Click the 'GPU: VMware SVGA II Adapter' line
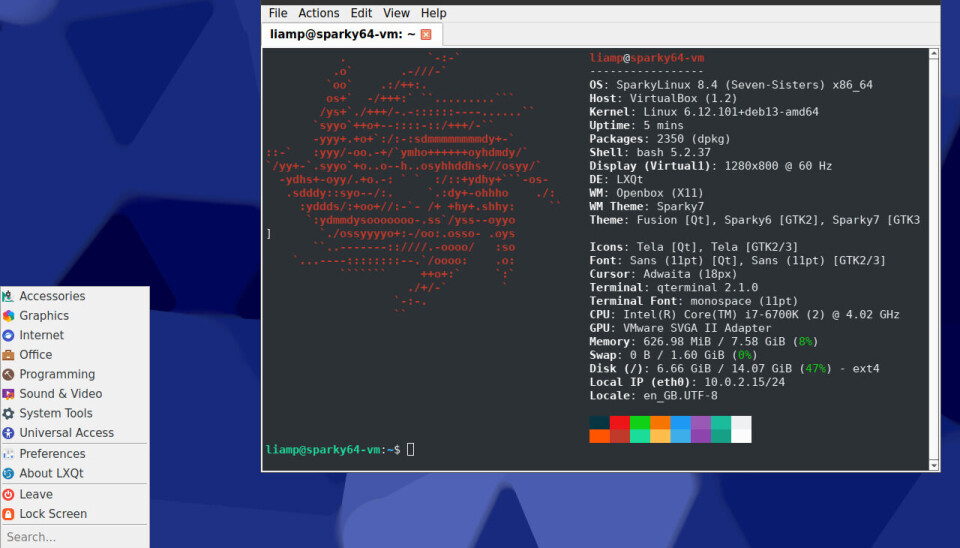960x548 pixels. [680, 328]
